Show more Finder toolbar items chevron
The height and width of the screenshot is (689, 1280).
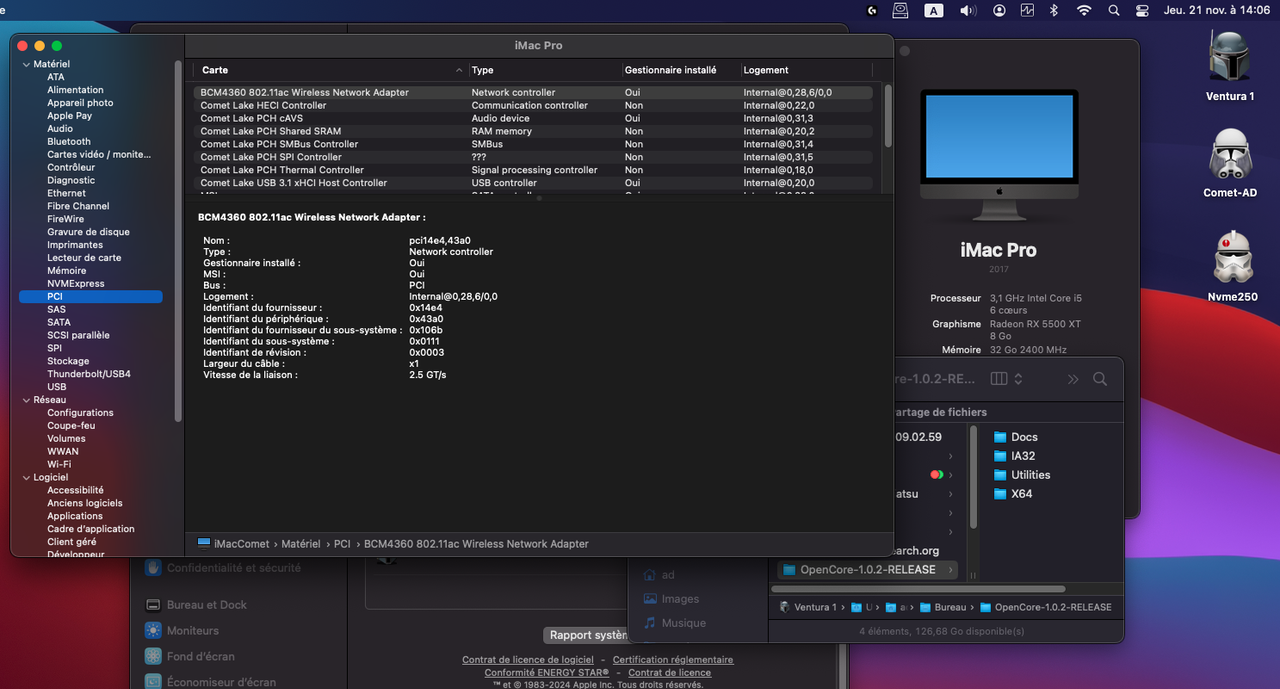[x=1073, y=379]
